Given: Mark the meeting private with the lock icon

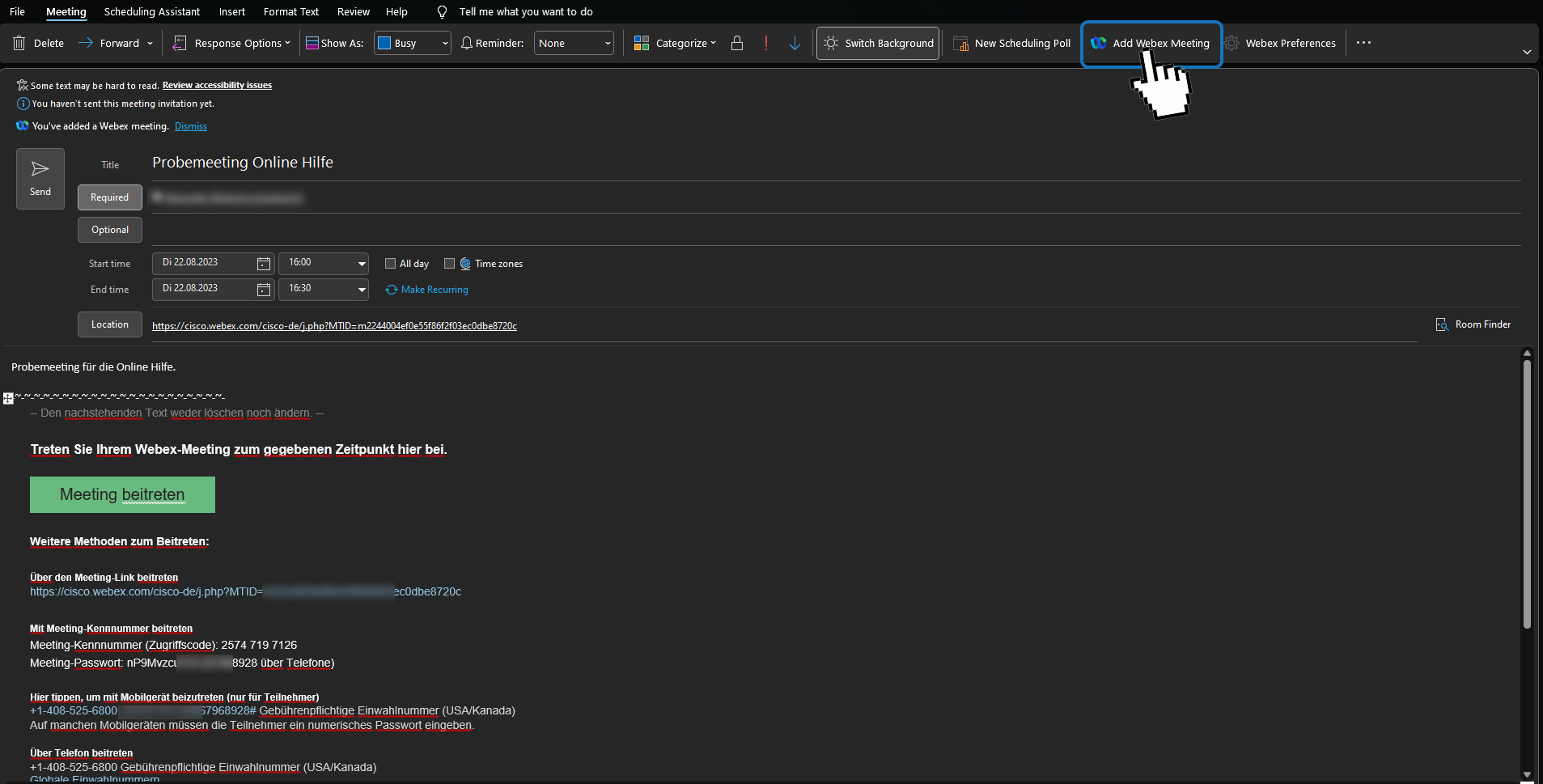Looking at the screenshot, I should (737, 44).
